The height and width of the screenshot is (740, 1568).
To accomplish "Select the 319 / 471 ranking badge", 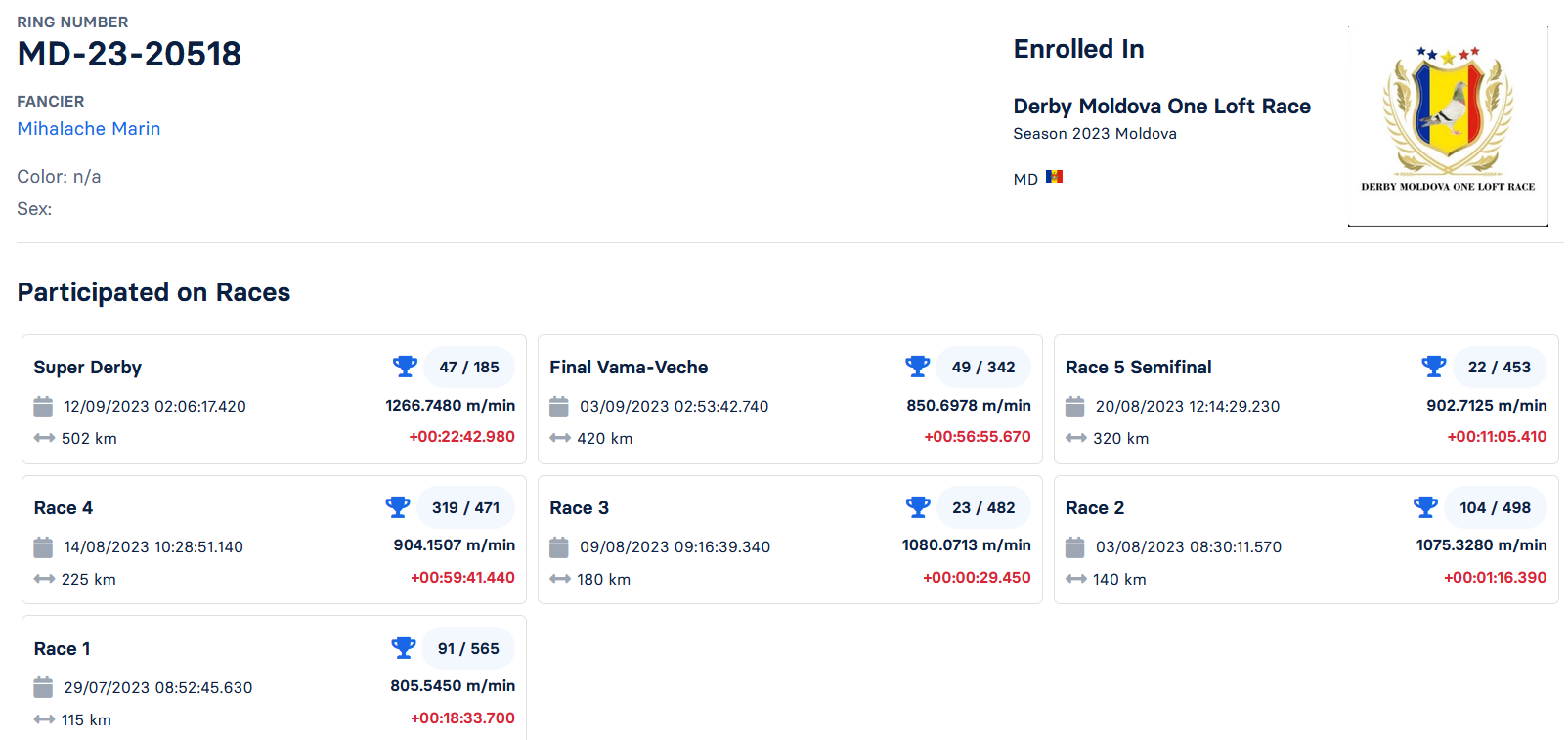I will 465,508.
